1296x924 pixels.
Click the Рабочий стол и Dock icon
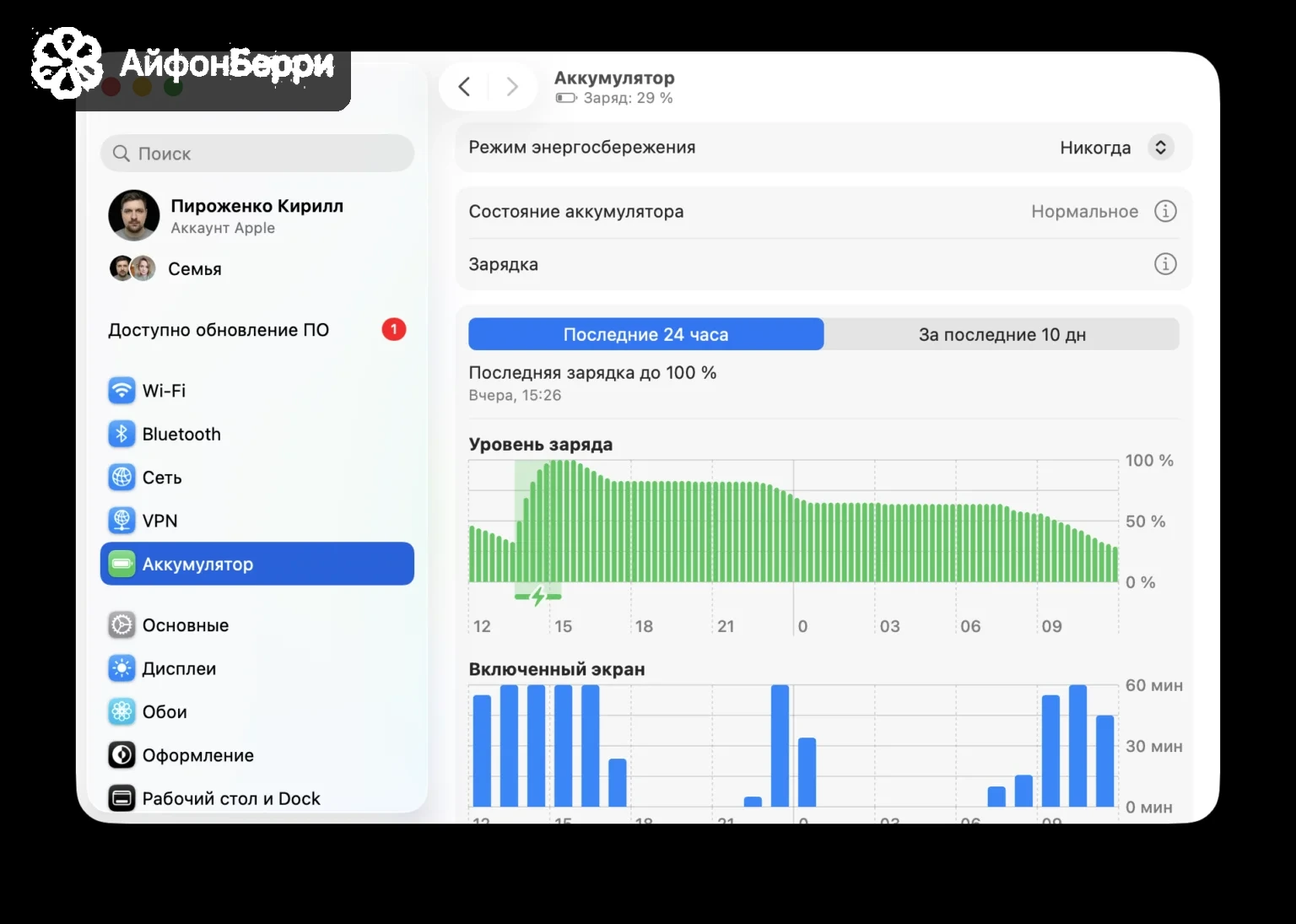click(121, 798)
